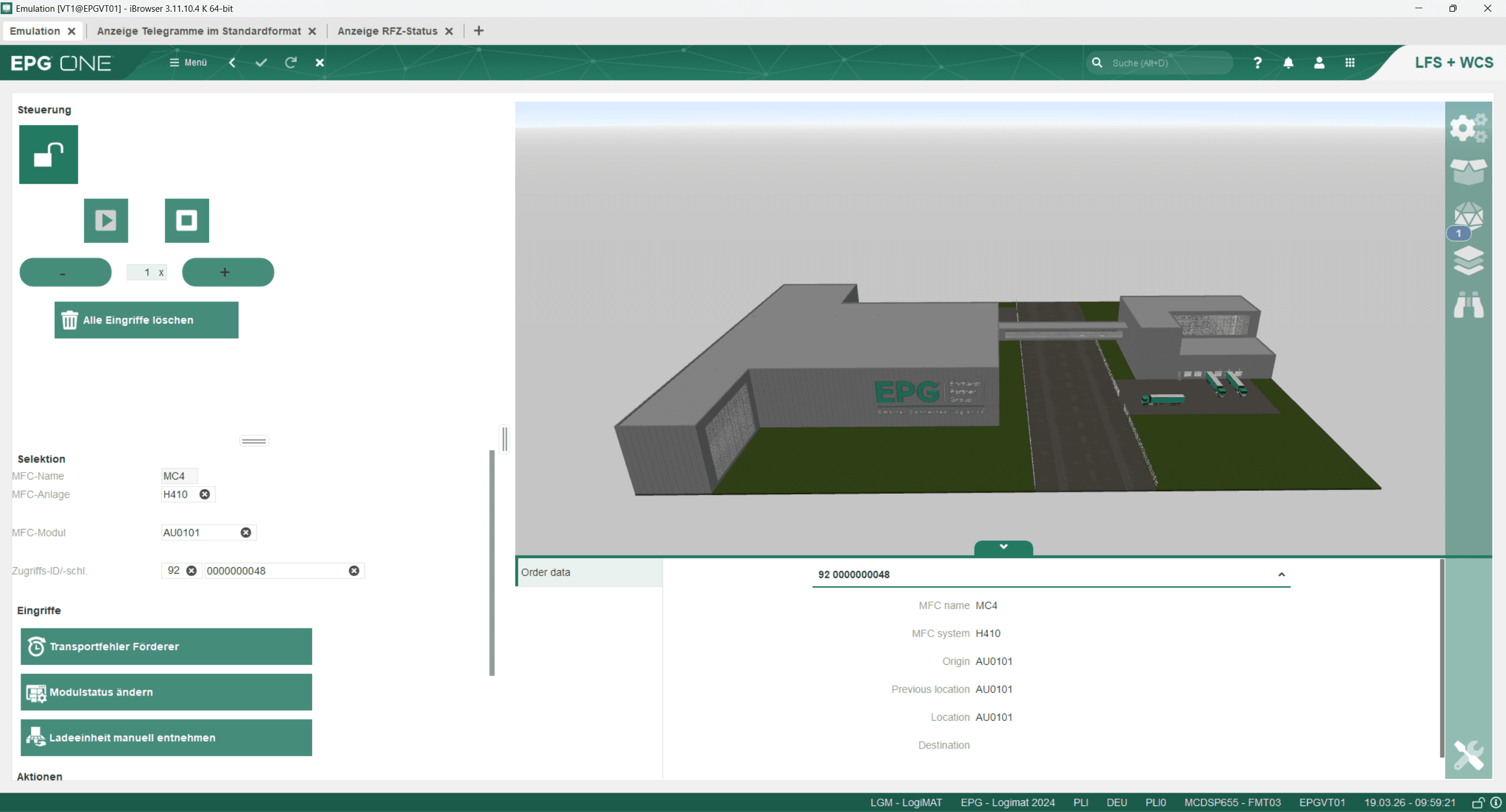Decrease speed with the minus button
The height and width of the screenshot is (812, 1506).
click(65, 272)
